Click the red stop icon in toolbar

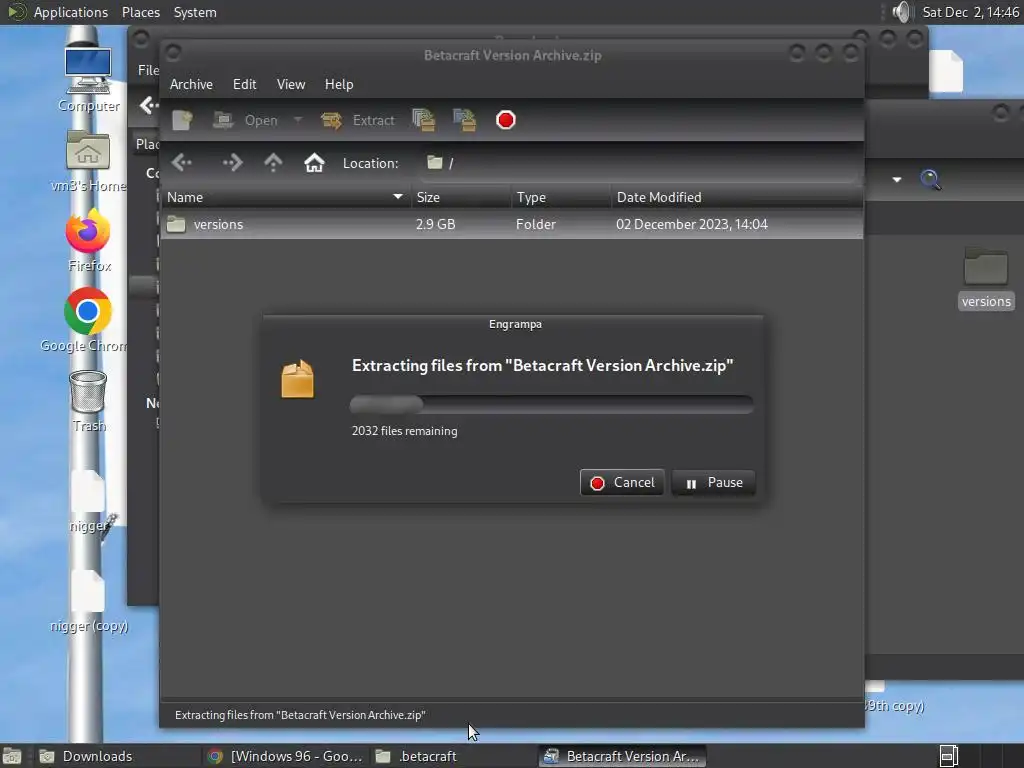click(505, 120)
